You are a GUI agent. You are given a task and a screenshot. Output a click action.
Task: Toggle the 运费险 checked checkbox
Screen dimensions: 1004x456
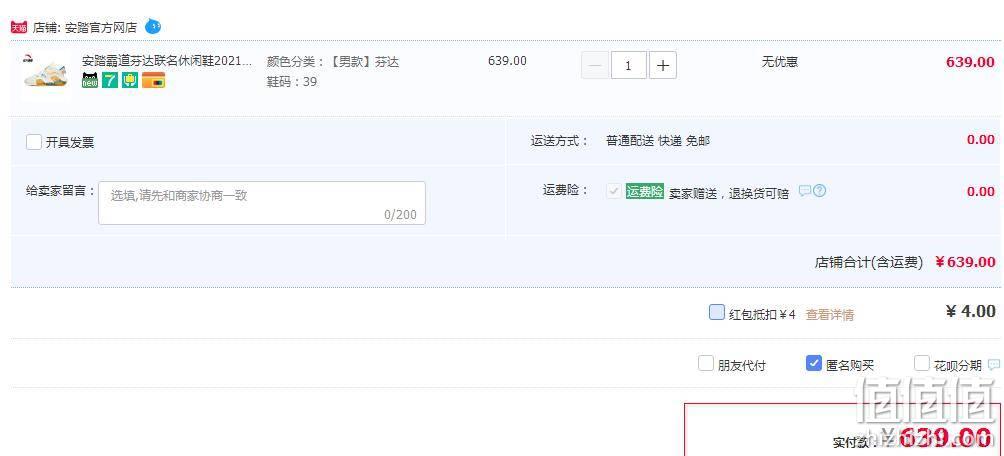point(613,191)
